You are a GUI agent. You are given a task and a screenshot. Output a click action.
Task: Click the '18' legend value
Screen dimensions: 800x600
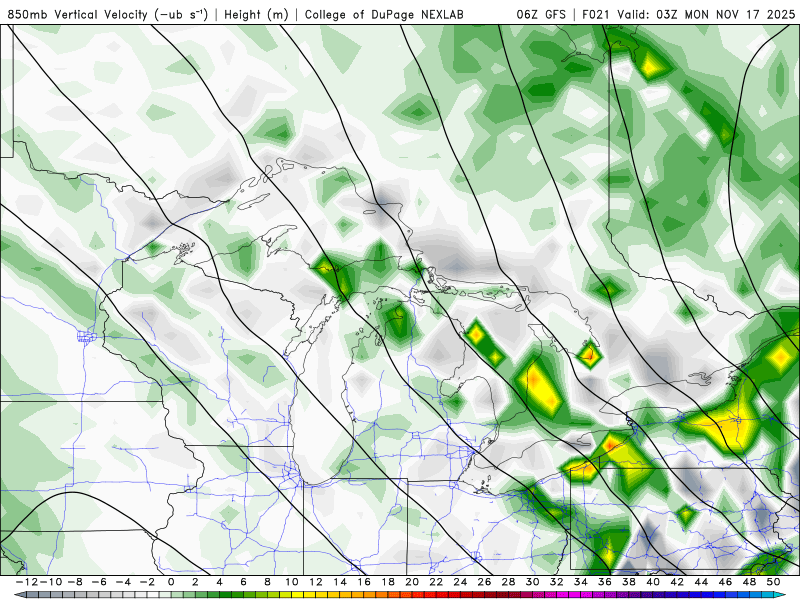click(388, 582)
